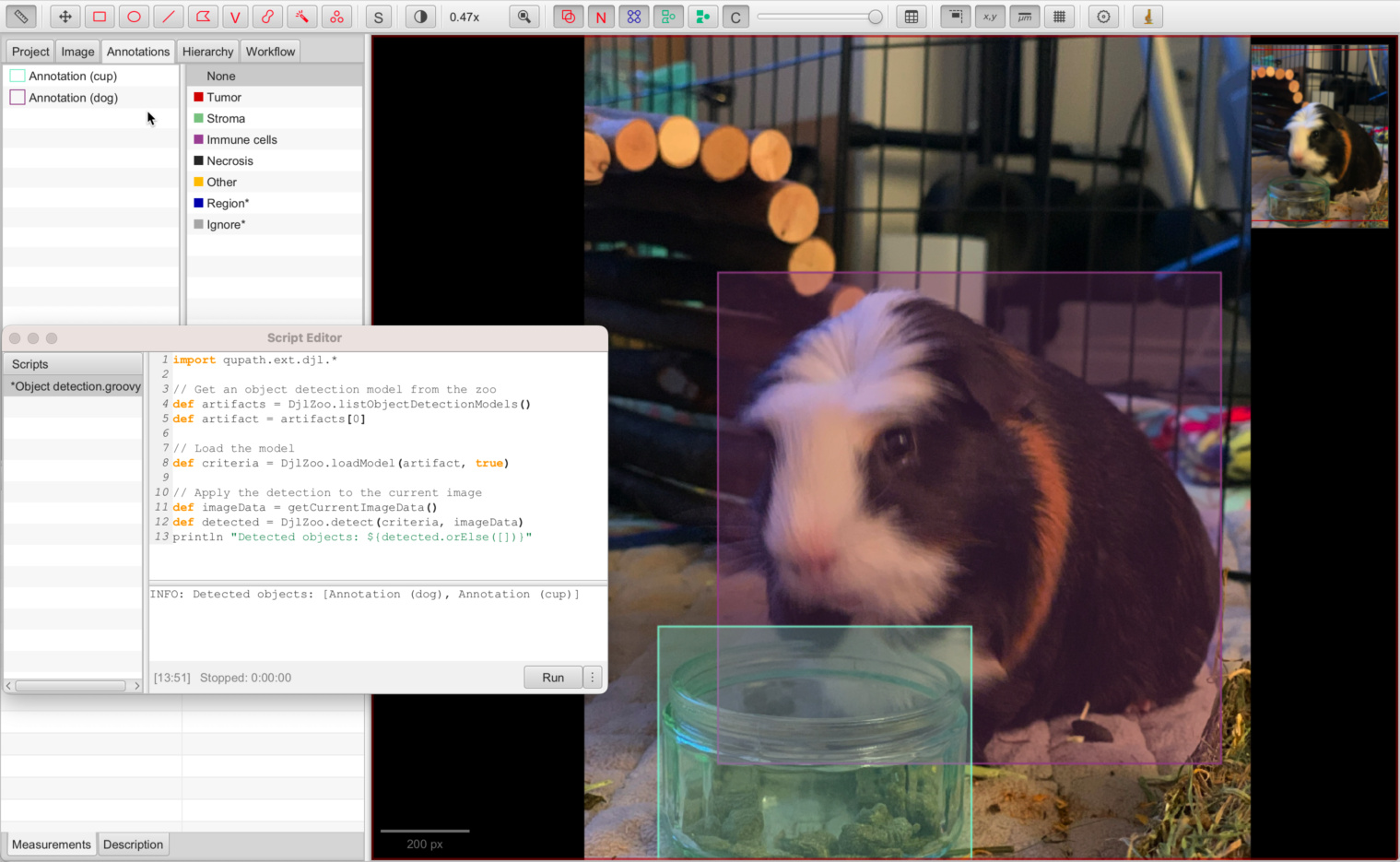Click the zoom-to-fit magnifier icon

pos(524,17)
